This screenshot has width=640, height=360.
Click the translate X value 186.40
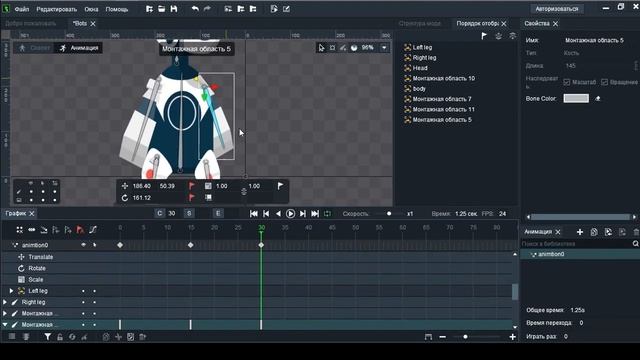142,186
